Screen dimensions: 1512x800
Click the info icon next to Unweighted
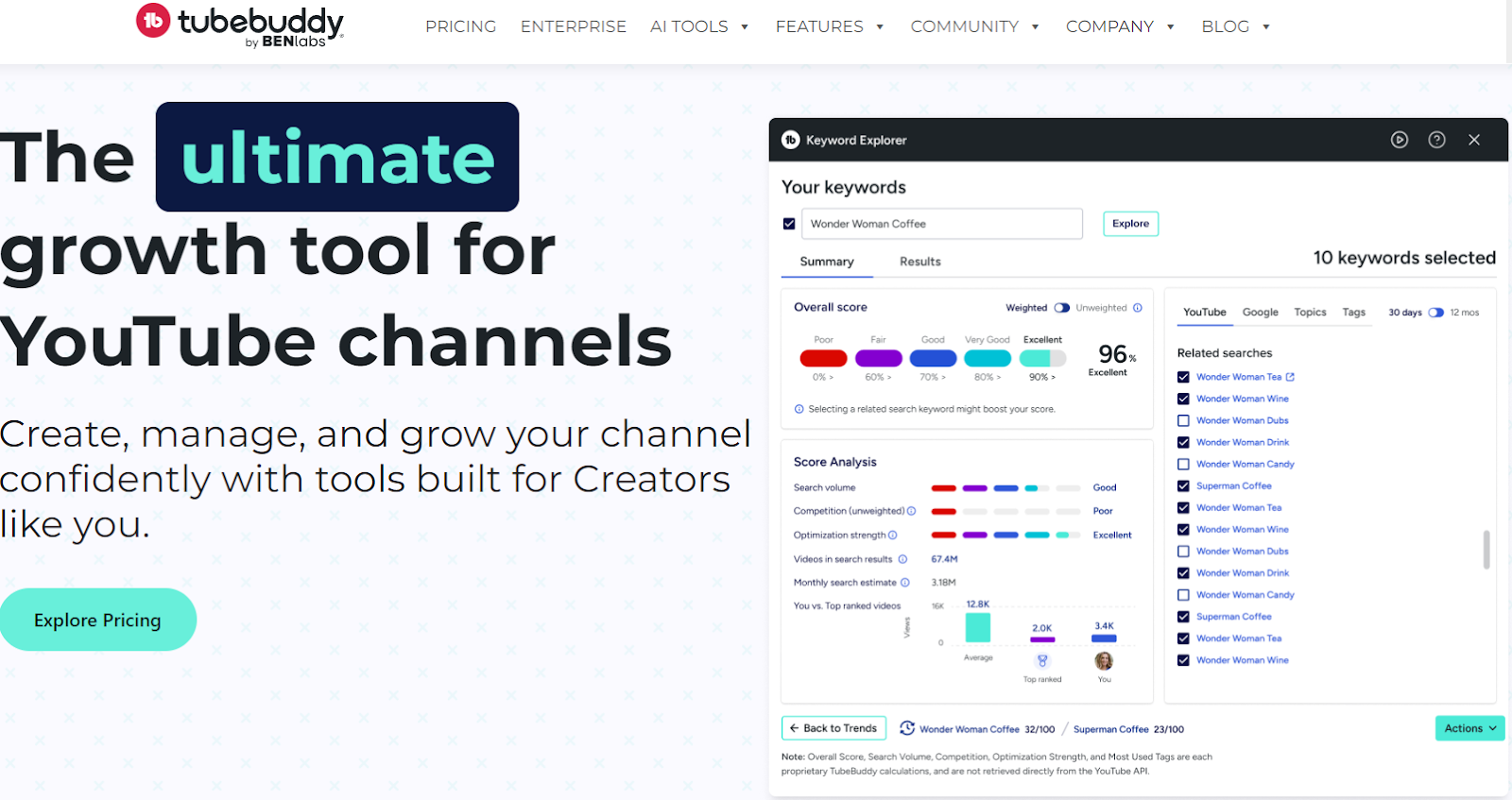1138,308
